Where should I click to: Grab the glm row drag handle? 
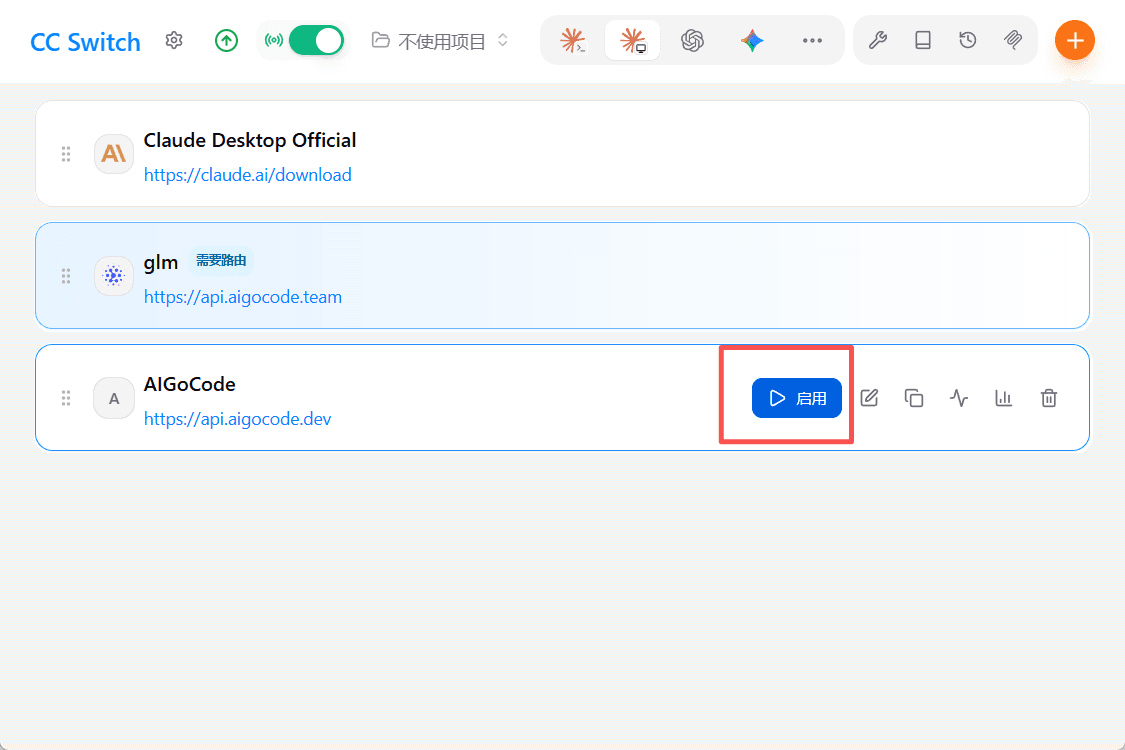[66, 276]
